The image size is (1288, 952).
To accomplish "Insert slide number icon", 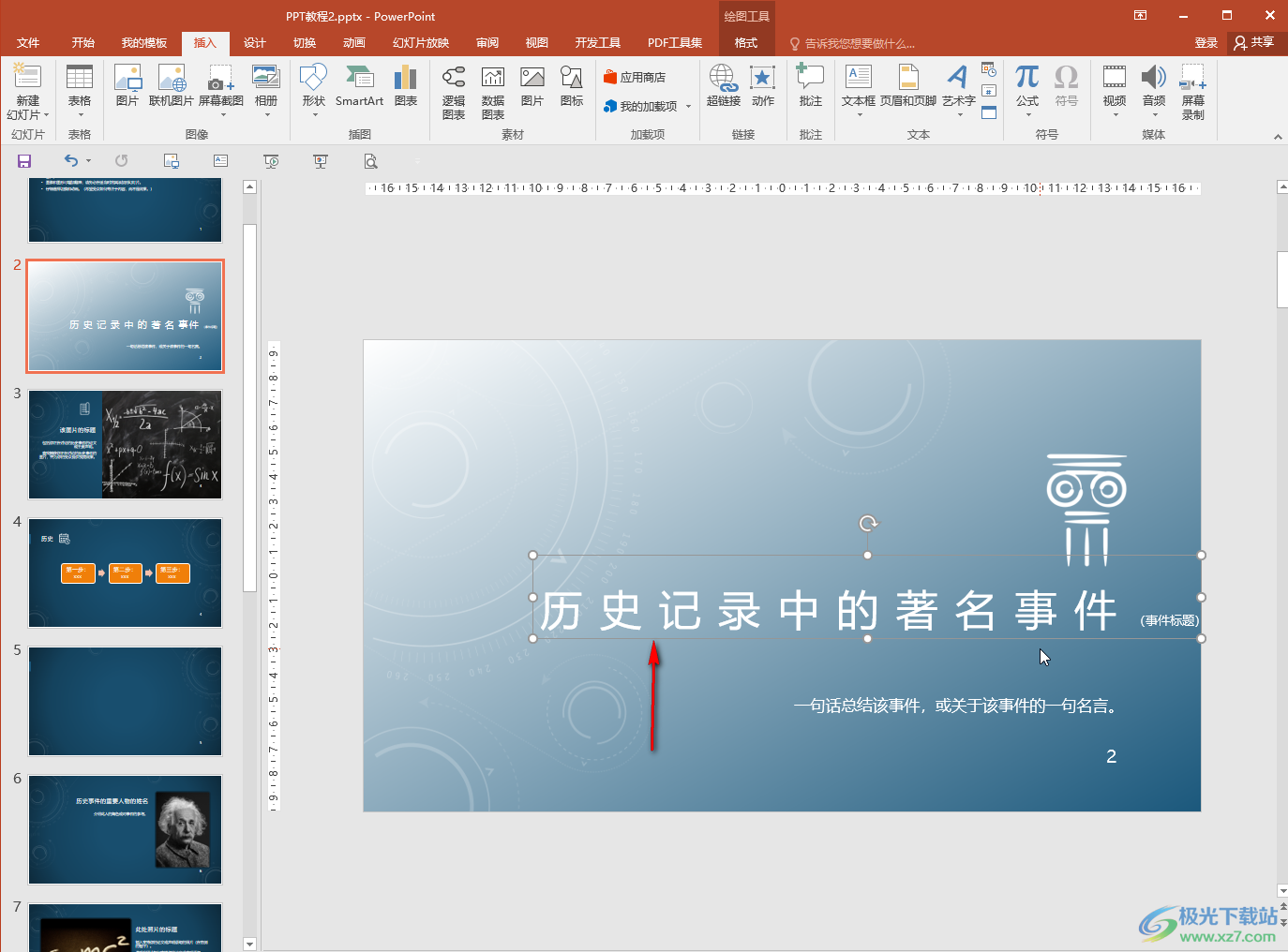I will point(989,91).
